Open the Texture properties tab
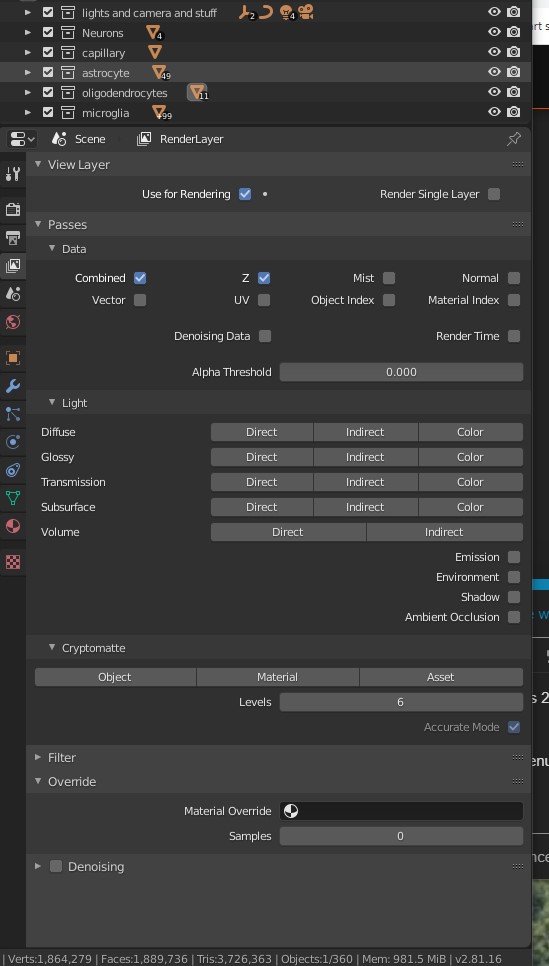Image resolution: width=549 pixels, height=966 pixels. point(13,562)
